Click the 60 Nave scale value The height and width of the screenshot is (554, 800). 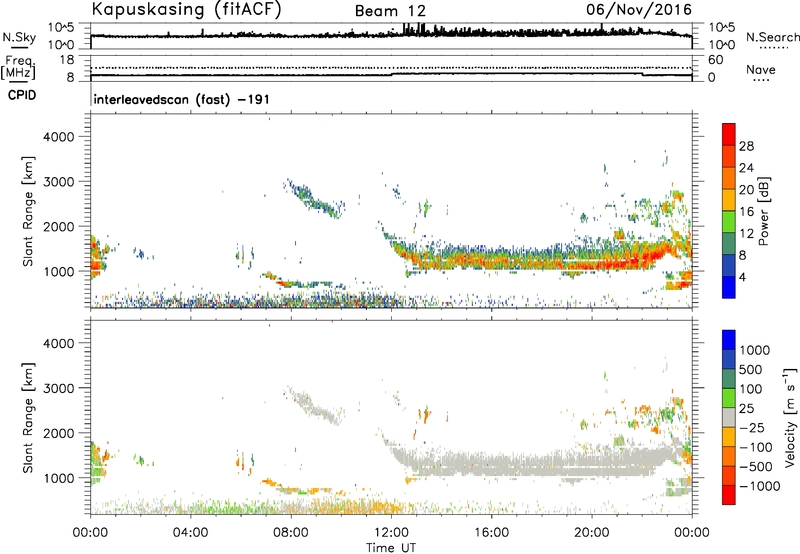(x=715, y=60)
